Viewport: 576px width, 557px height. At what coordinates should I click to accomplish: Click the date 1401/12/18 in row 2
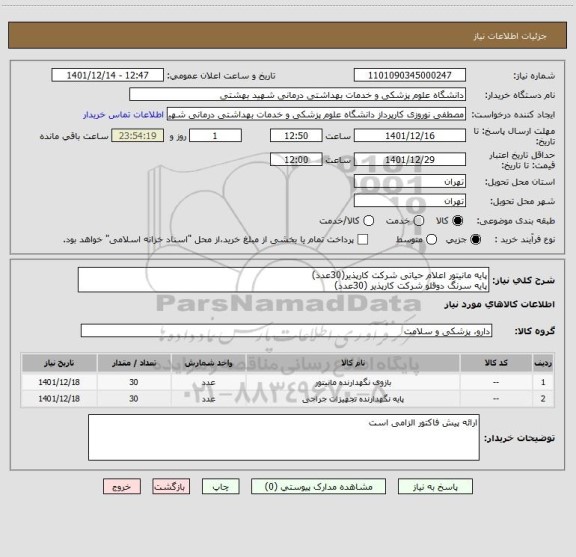pyautogui.click(x=59, y=399)
